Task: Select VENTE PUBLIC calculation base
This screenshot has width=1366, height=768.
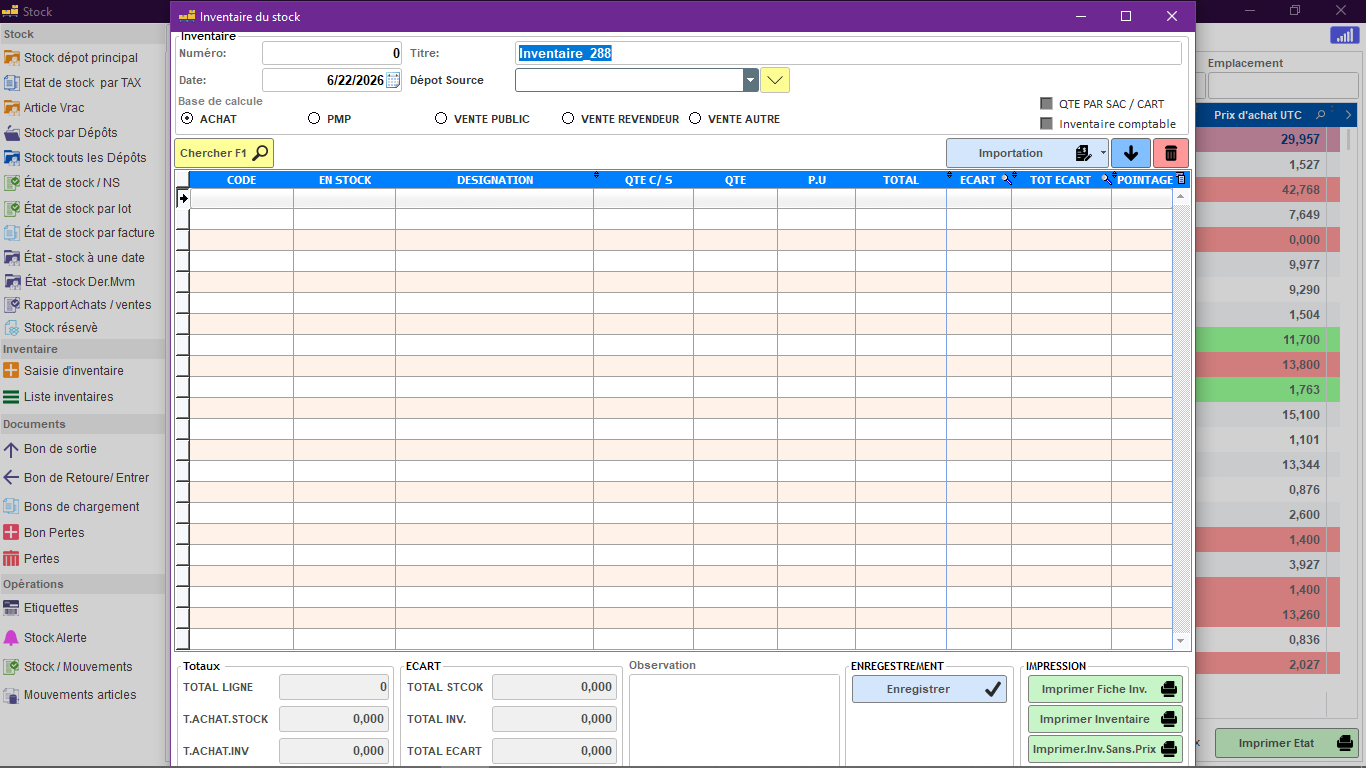Action: (x=441, y=119)
